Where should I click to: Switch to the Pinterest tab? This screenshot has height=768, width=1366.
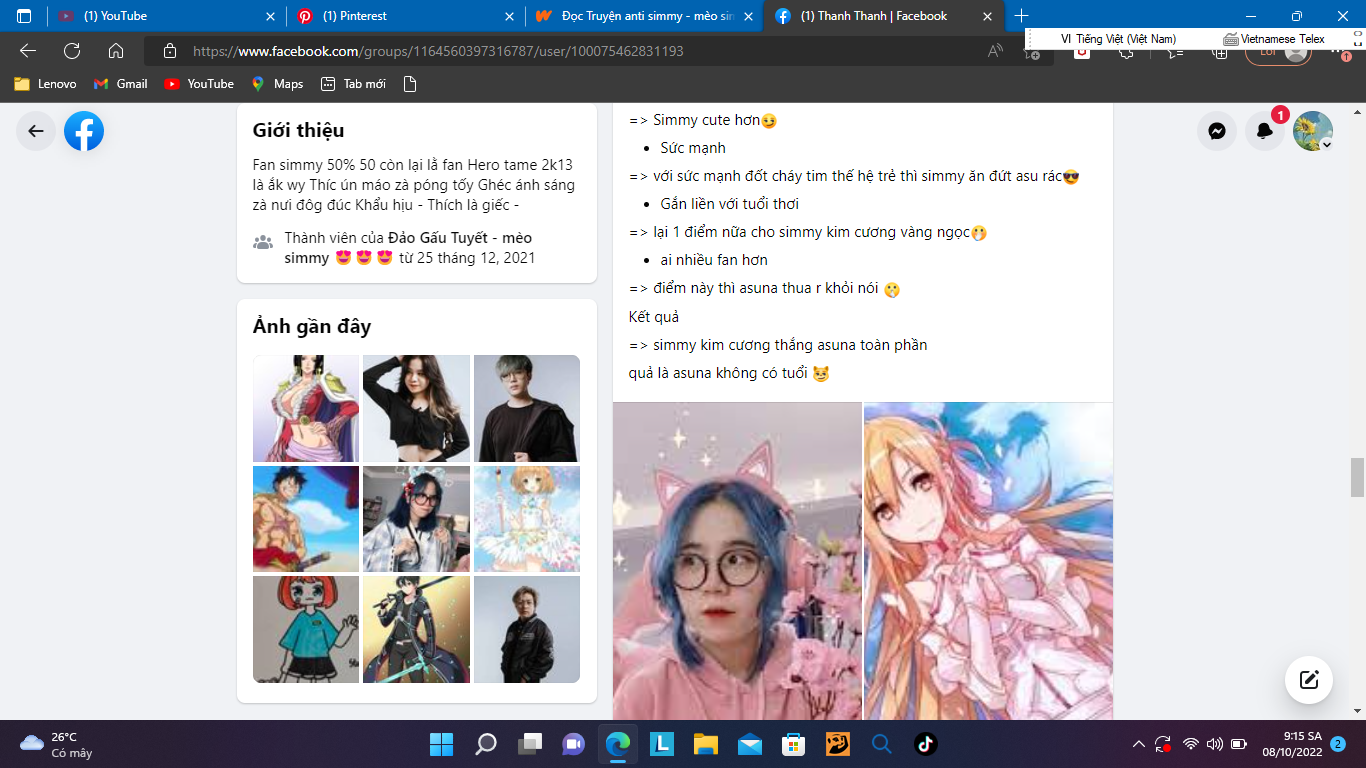point(405,16)
